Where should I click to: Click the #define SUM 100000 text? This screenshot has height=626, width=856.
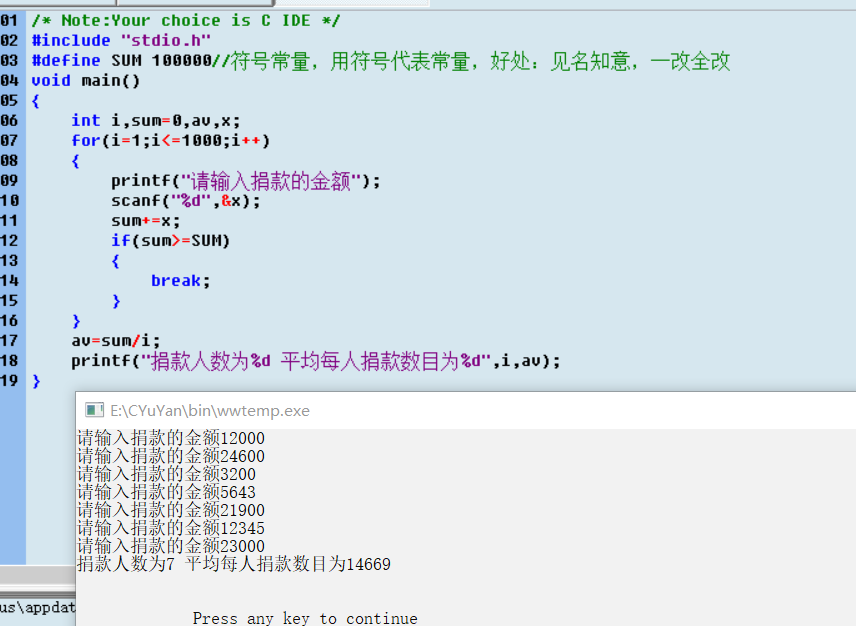(x=121, y=61)
